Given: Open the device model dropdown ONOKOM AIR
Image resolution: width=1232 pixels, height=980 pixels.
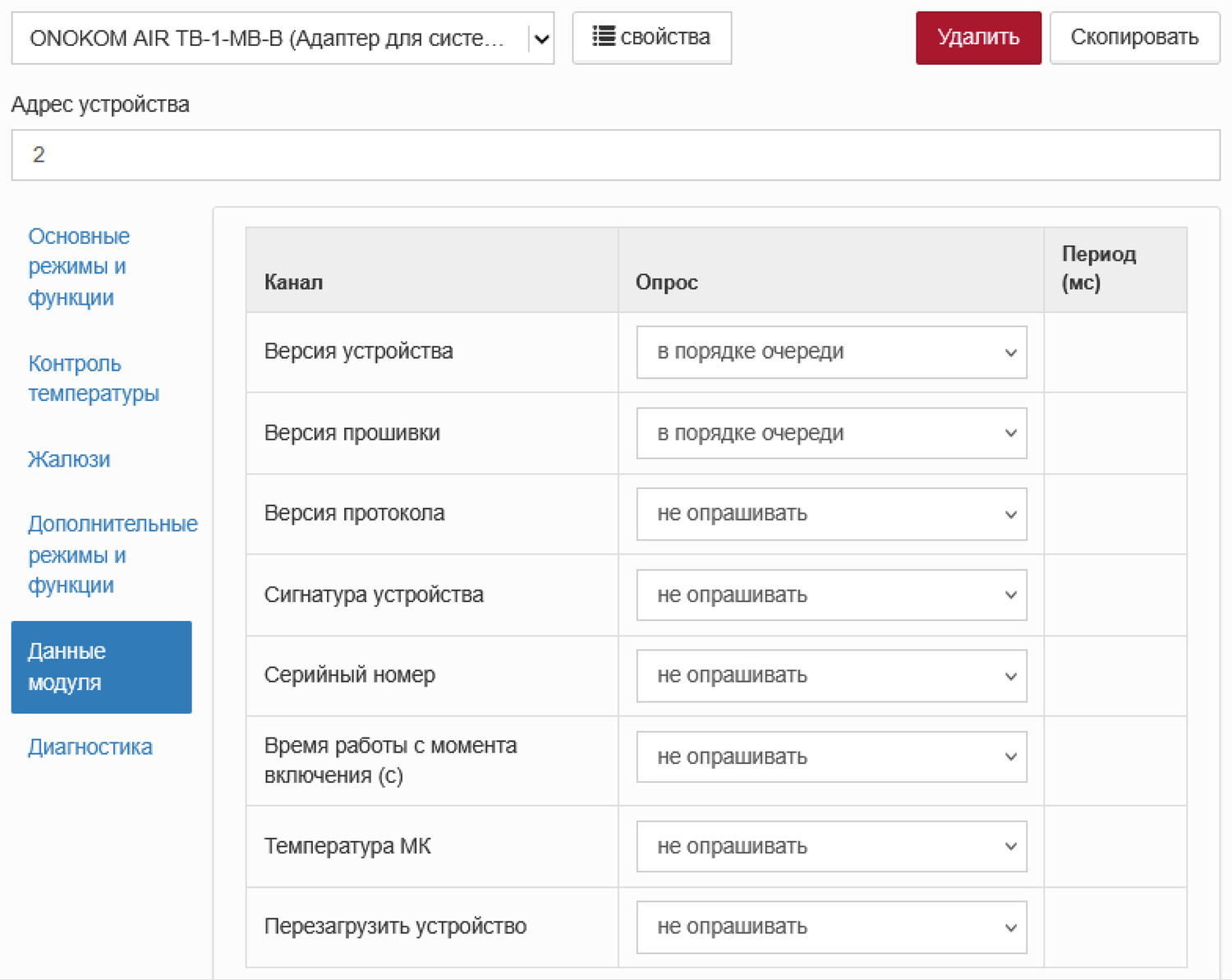Looking at the screenshot, I should pos(282,38).
